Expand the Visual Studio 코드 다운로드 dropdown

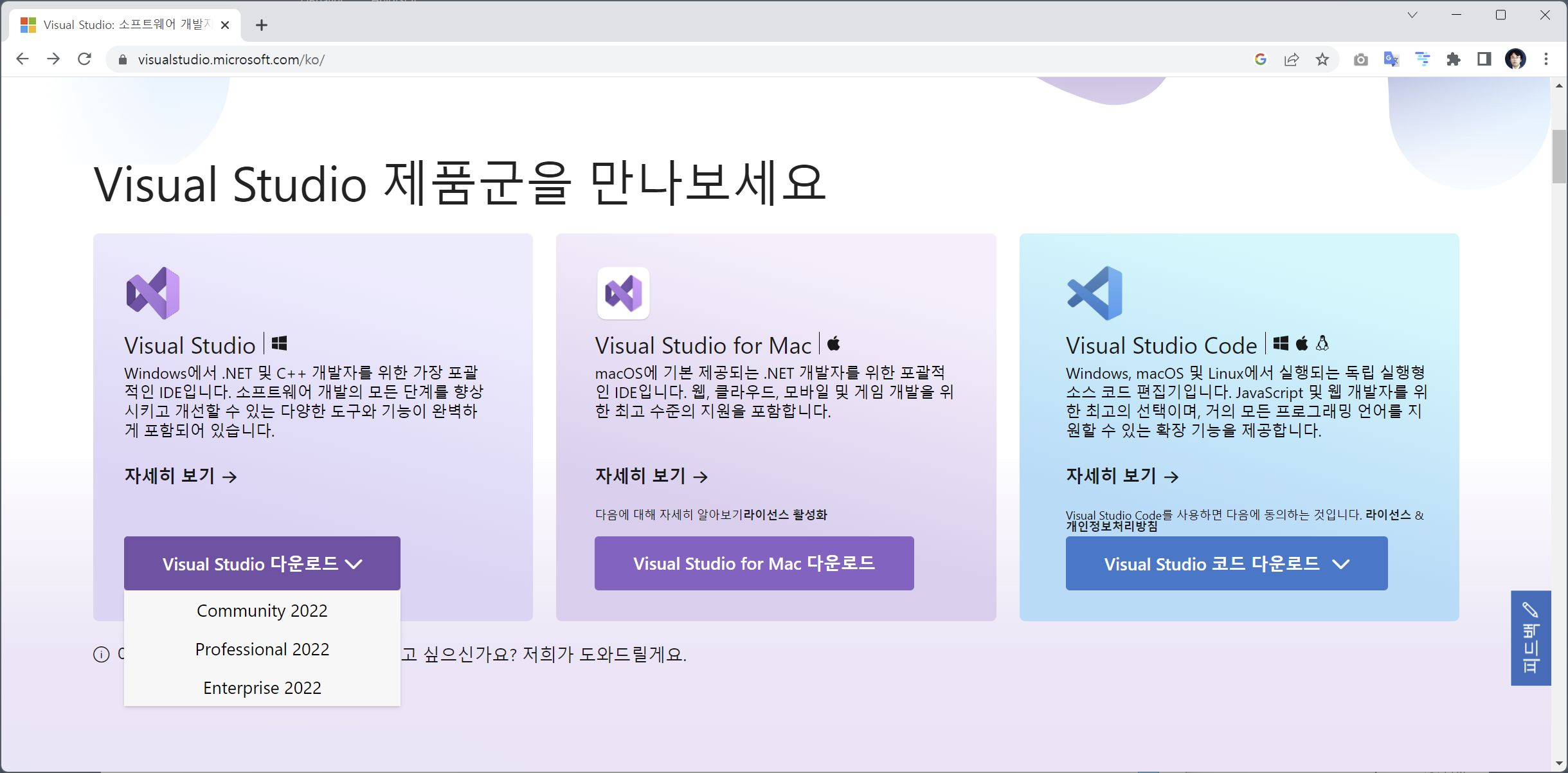(x=1226, y=563)
